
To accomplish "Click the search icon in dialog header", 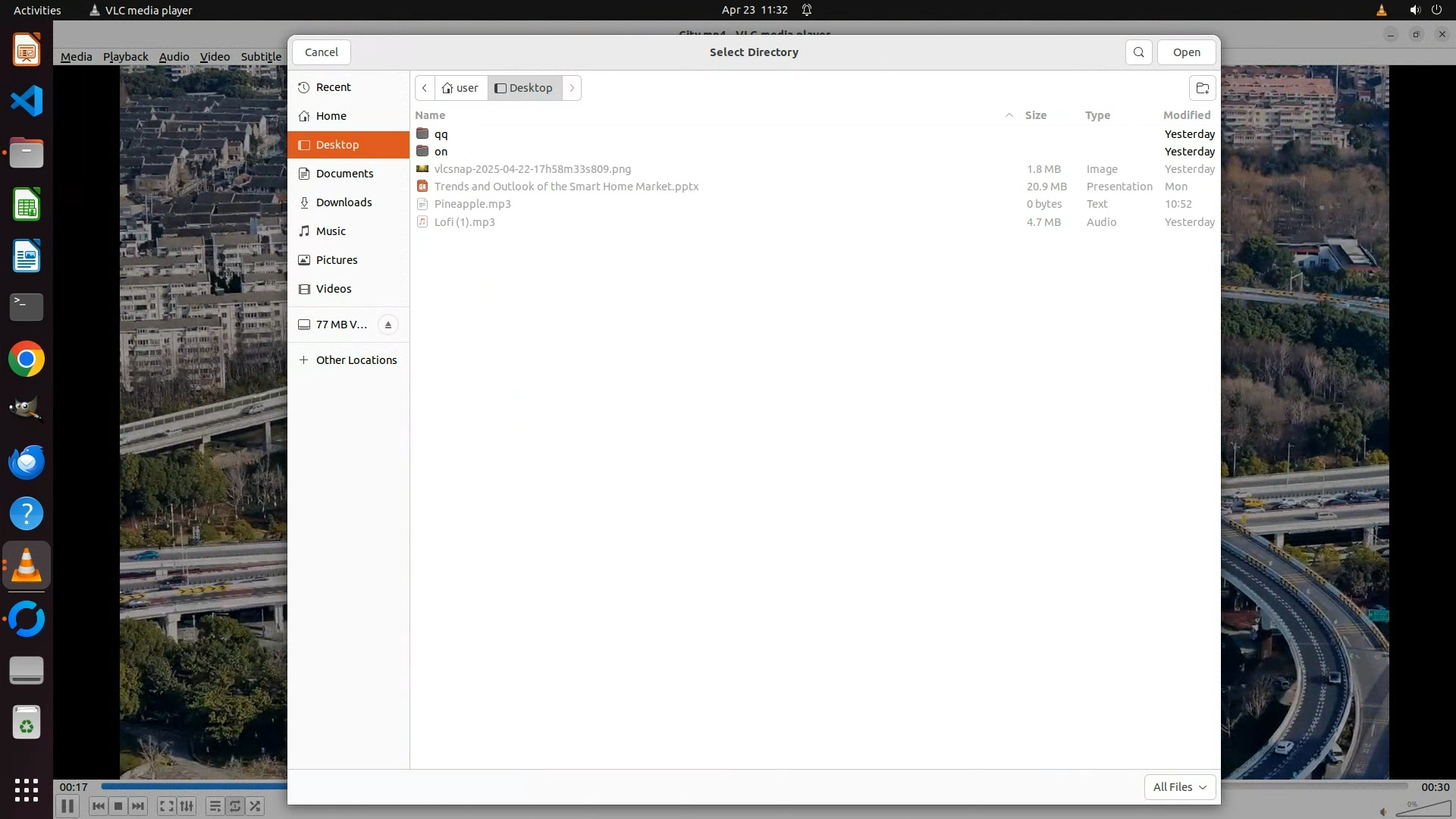I will 1138,52.
